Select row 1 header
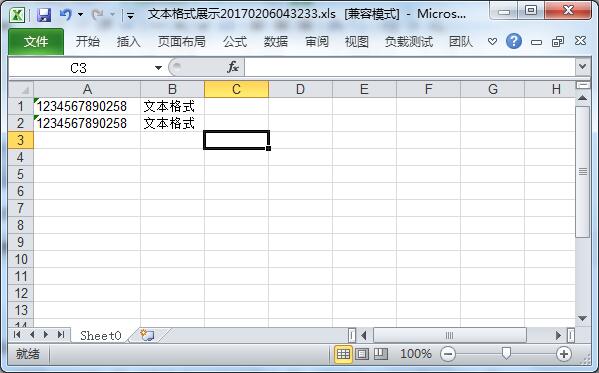 (21, 106)
